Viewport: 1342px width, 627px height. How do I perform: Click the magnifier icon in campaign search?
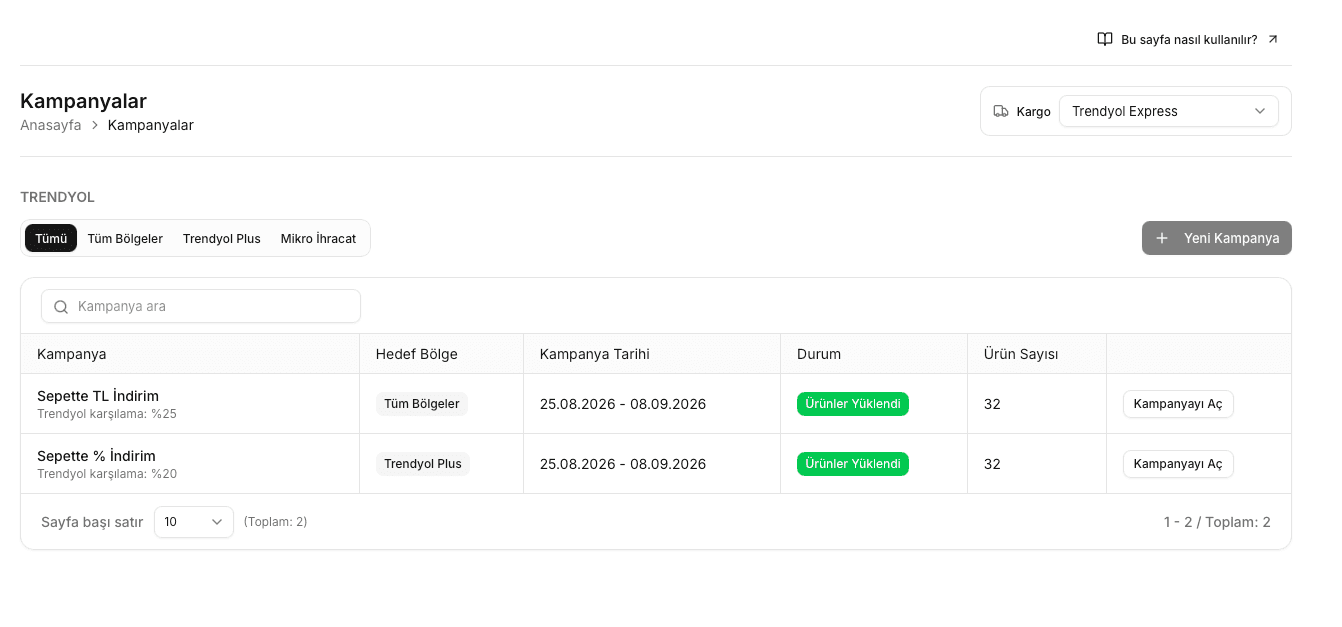pos(61,307)
